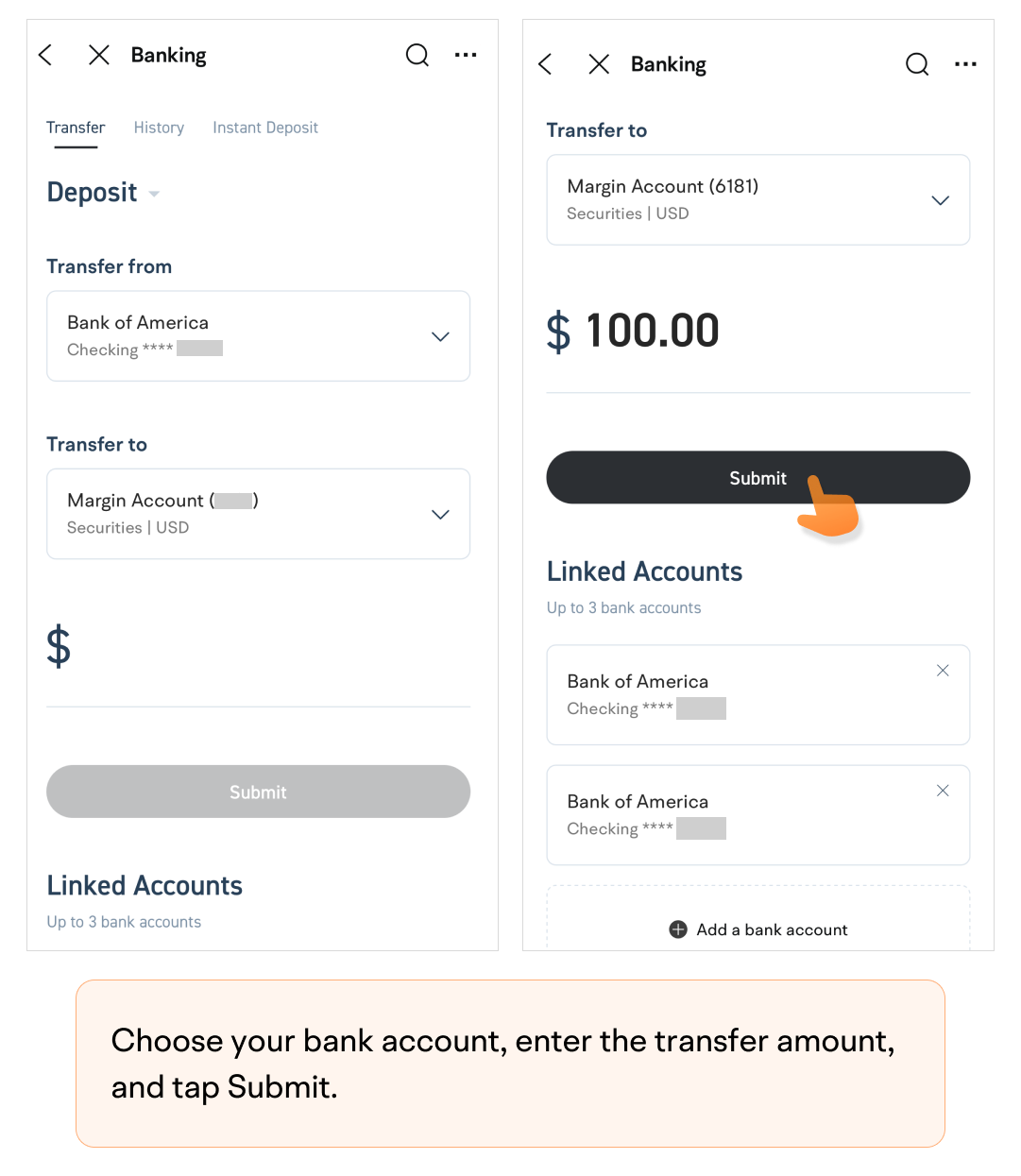Open search on the left Banking screen
The width and height of the screenshot is (1021, 1176).
click(x=417, y=55)
